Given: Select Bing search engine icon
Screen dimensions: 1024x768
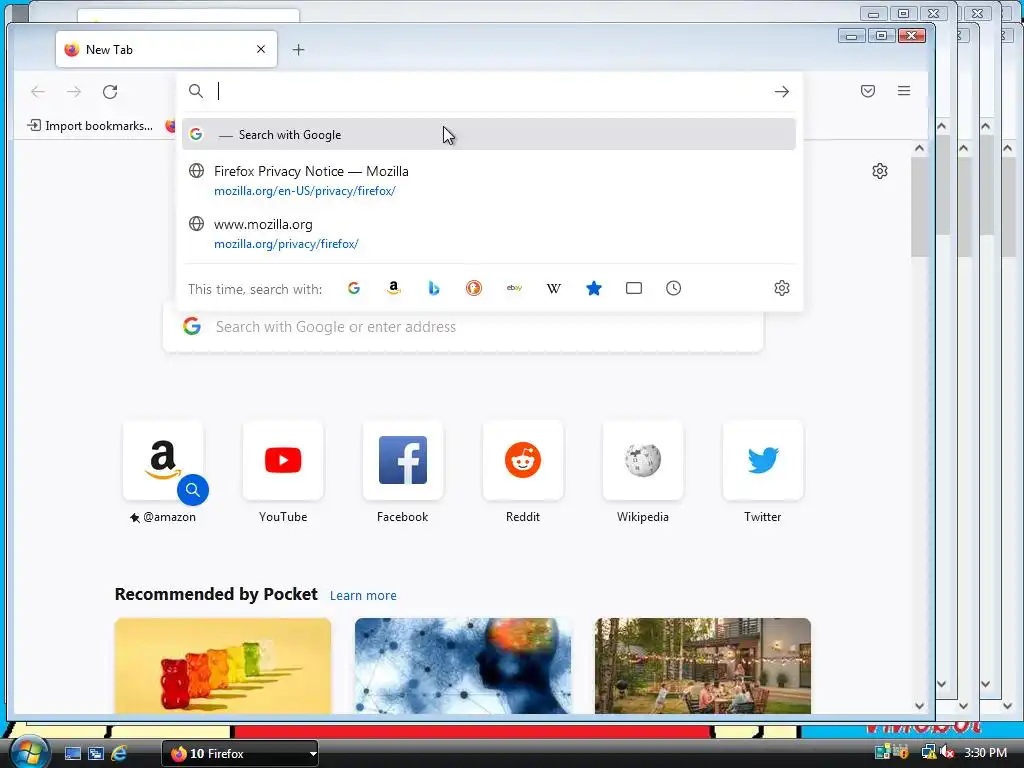Looking at the screenshot, I should (x=434, y=288).
